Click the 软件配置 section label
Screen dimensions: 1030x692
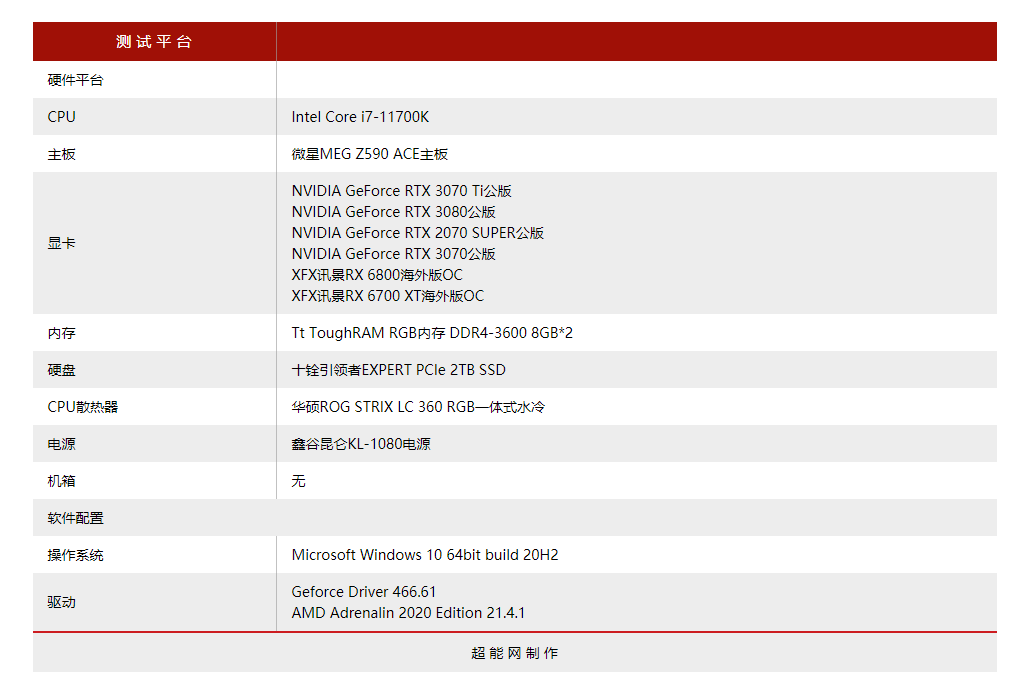76,519
